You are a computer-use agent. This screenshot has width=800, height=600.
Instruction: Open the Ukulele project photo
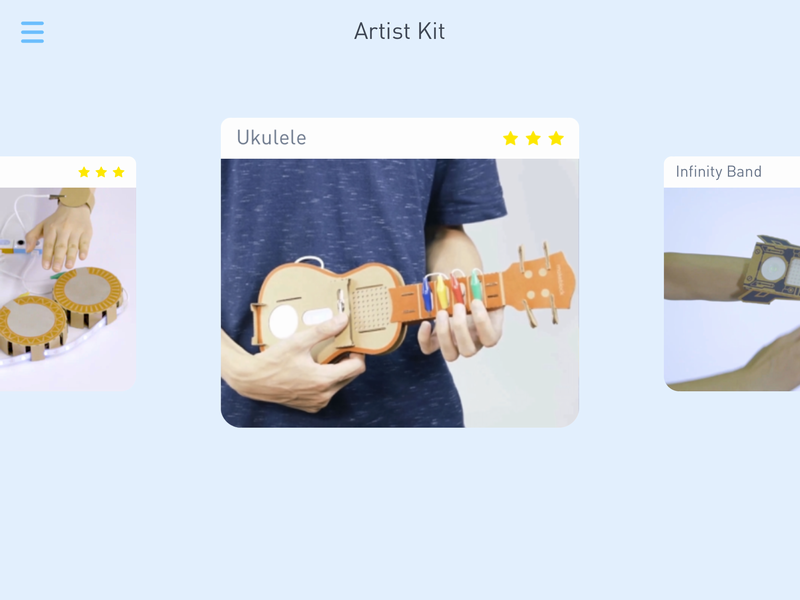[400, 293]
